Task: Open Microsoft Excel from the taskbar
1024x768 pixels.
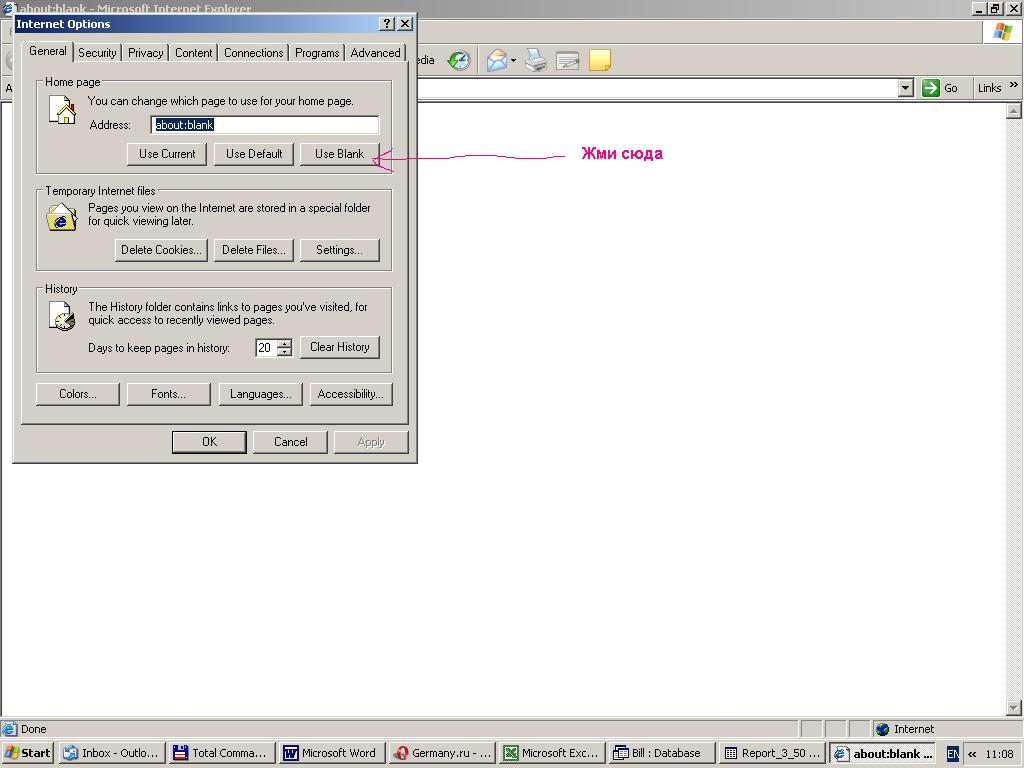Action: tap(550, 753)
